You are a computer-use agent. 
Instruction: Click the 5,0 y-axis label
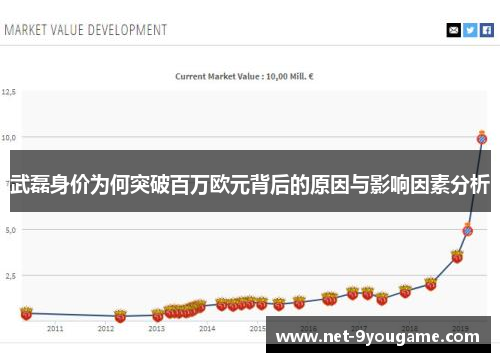click(11, 230)
